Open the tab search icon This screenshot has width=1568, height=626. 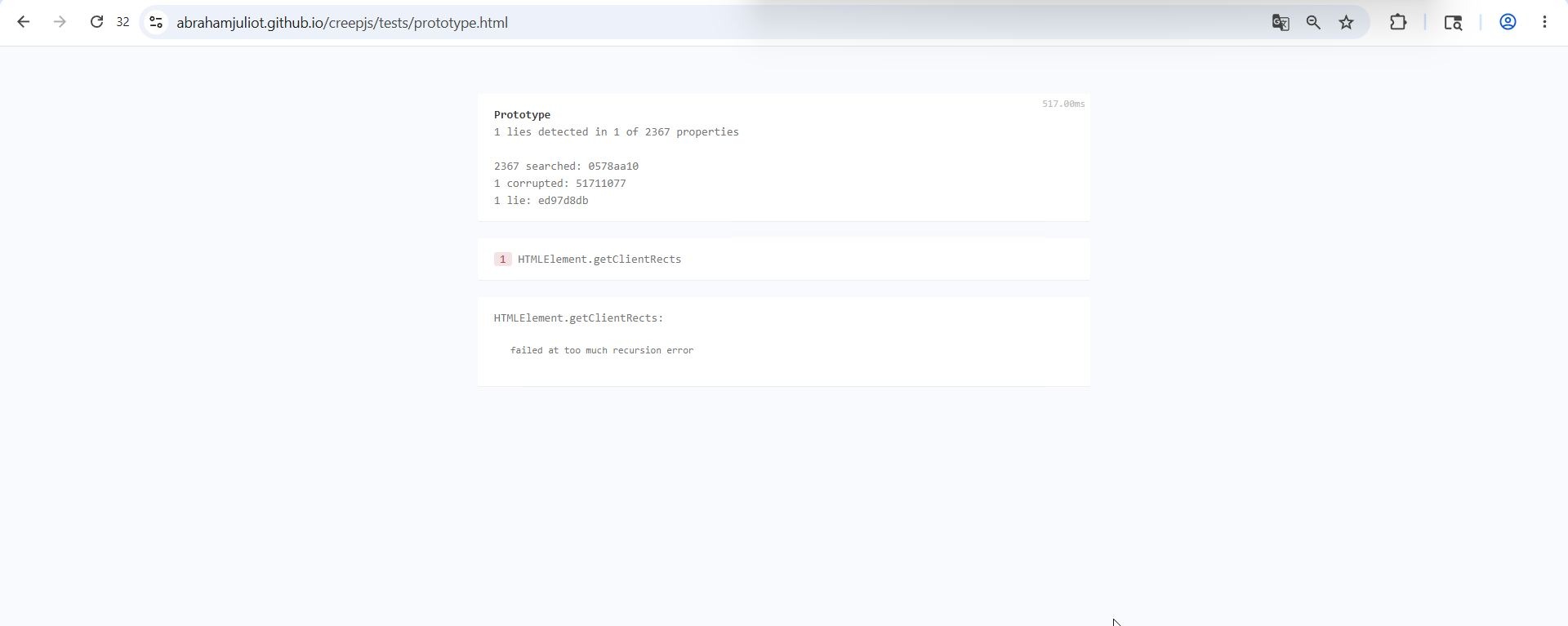pos(1453,23)
